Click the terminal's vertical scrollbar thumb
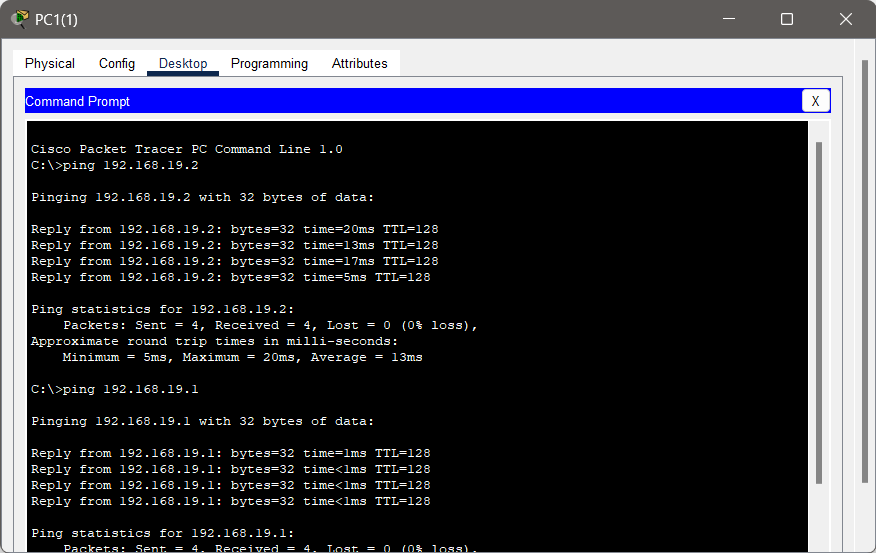The width and height of the screenshot is (876, 553). (818, 313)
